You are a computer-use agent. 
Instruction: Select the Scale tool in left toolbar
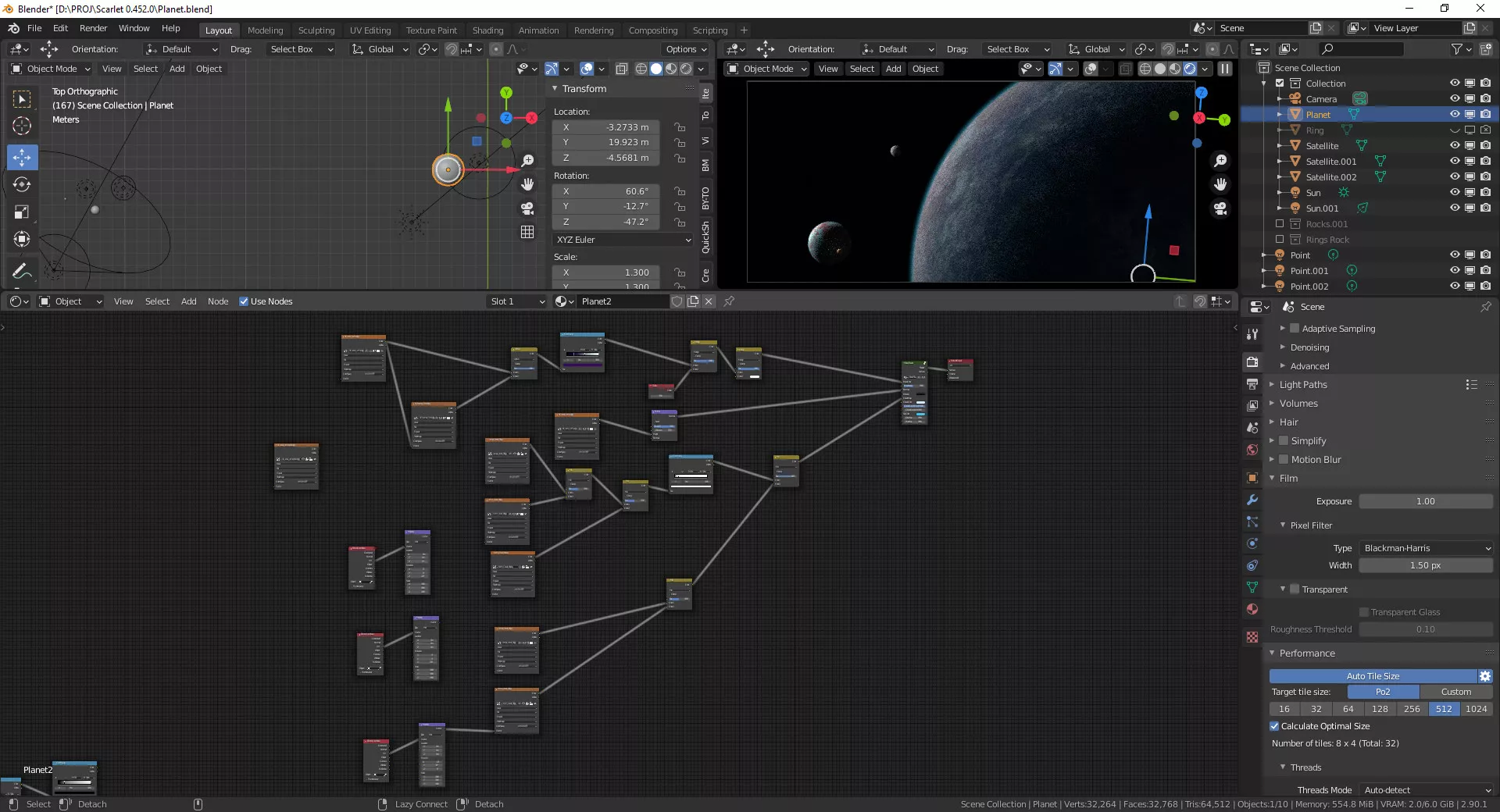click(x=22, y=212)
